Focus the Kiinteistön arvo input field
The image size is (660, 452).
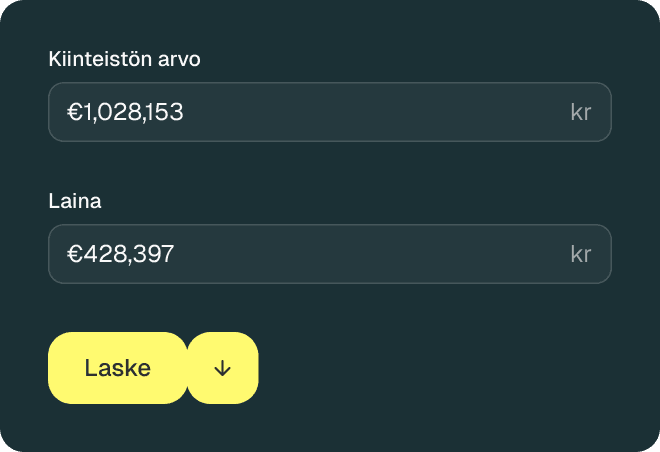[329, 112]
